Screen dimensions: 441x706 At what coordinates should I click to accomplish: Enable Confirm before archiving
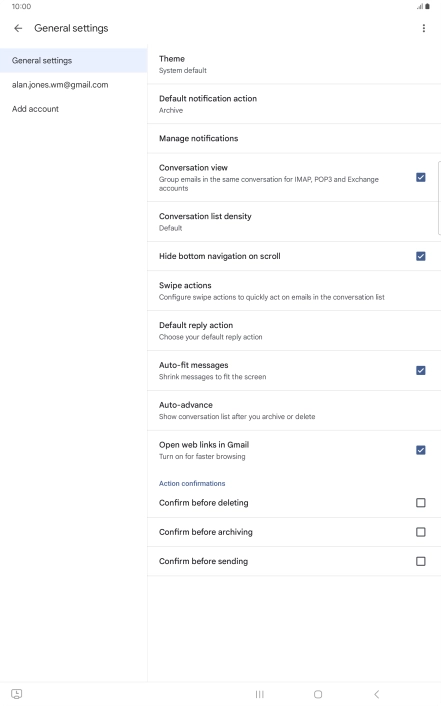click(x=421, y=532)
